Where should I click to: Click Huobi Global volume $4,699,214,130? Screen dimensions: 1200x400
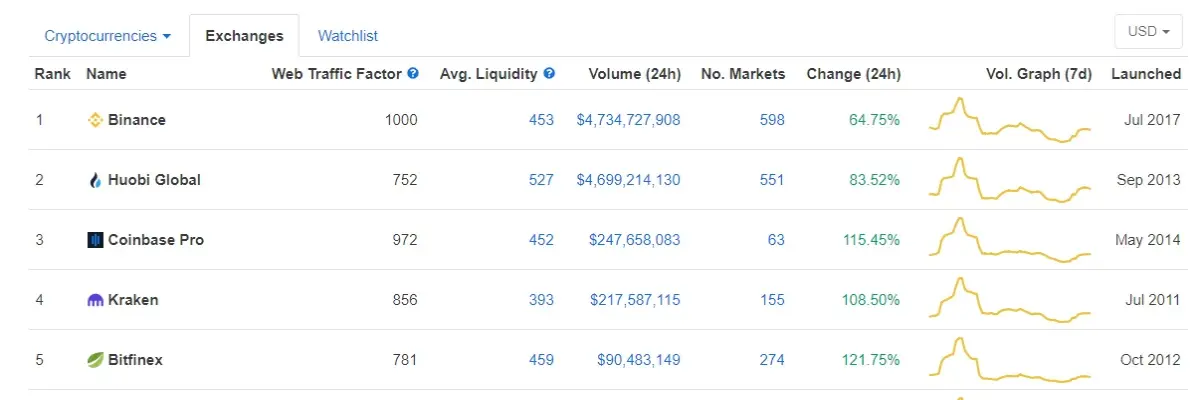[628, 180]
